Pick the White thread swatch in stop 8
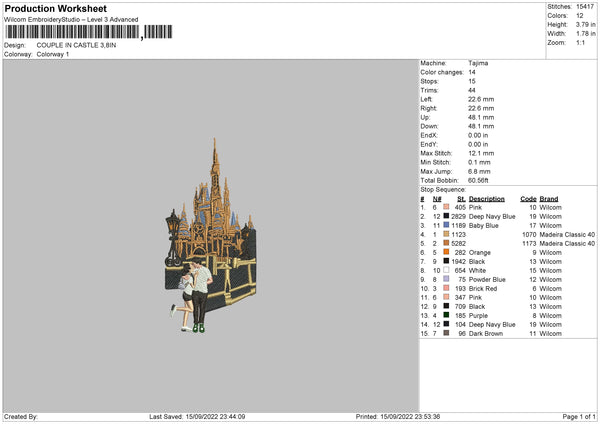 (445, 270)
